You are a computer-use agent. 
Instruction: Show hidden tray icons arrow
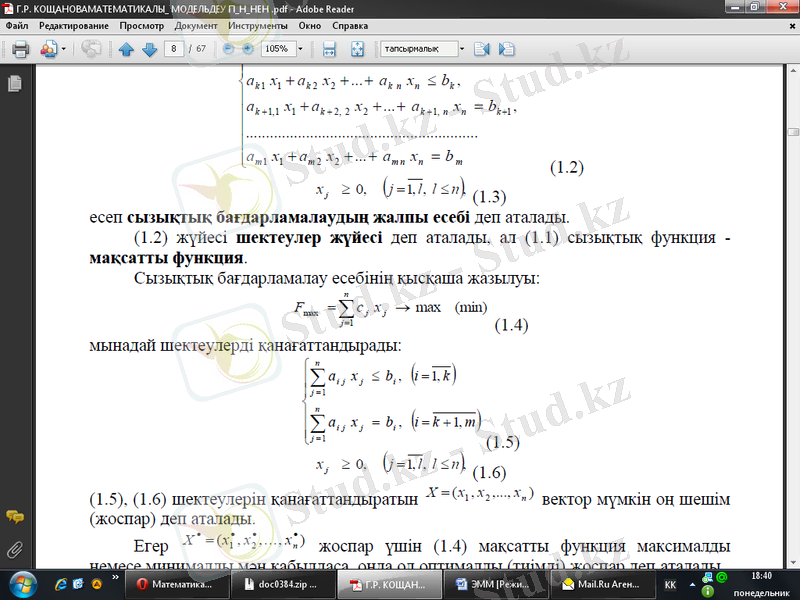[x=692, y=585]
